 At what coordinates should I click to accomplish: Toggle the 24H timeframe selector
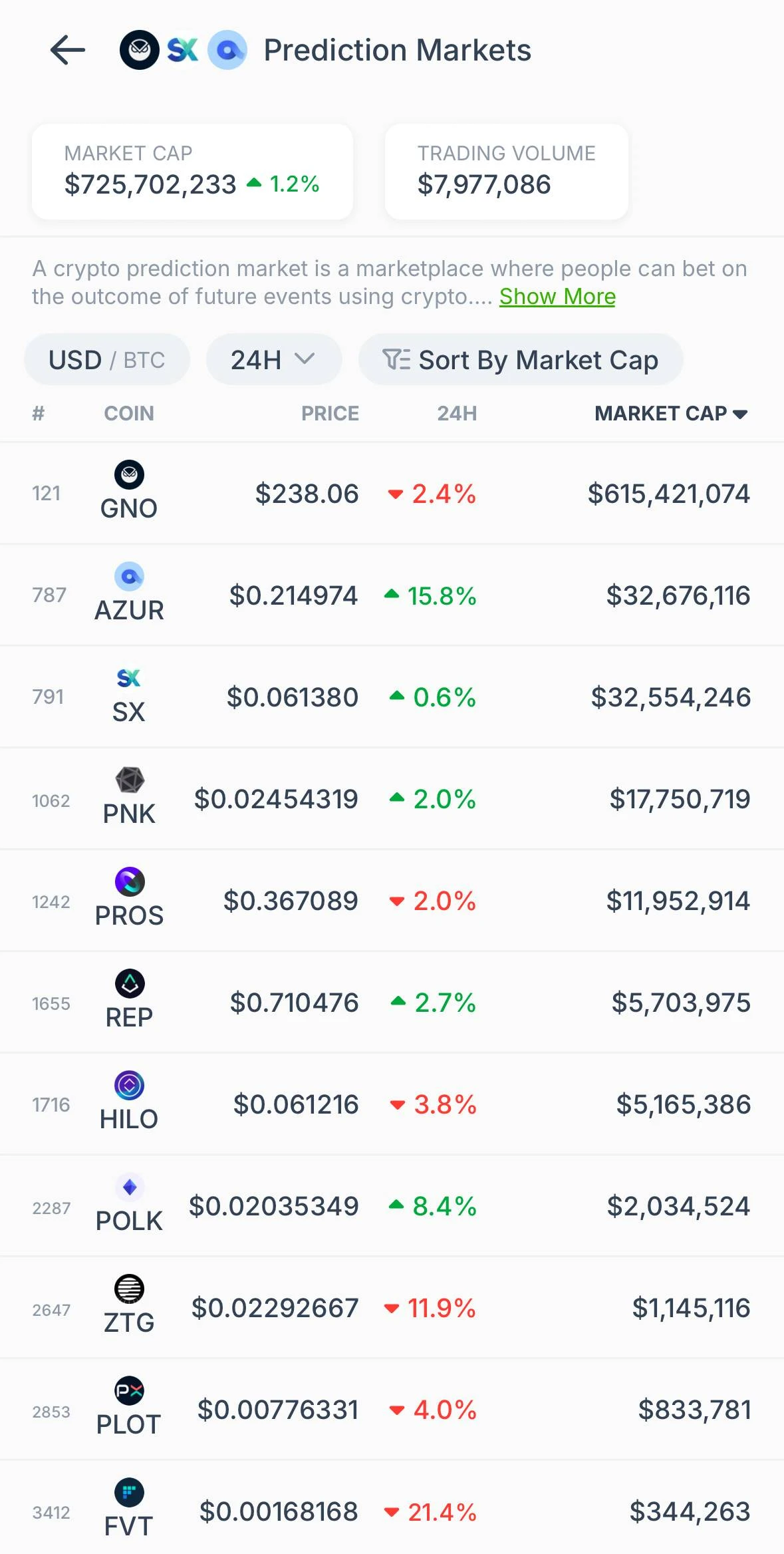click(x=273, y=359)
